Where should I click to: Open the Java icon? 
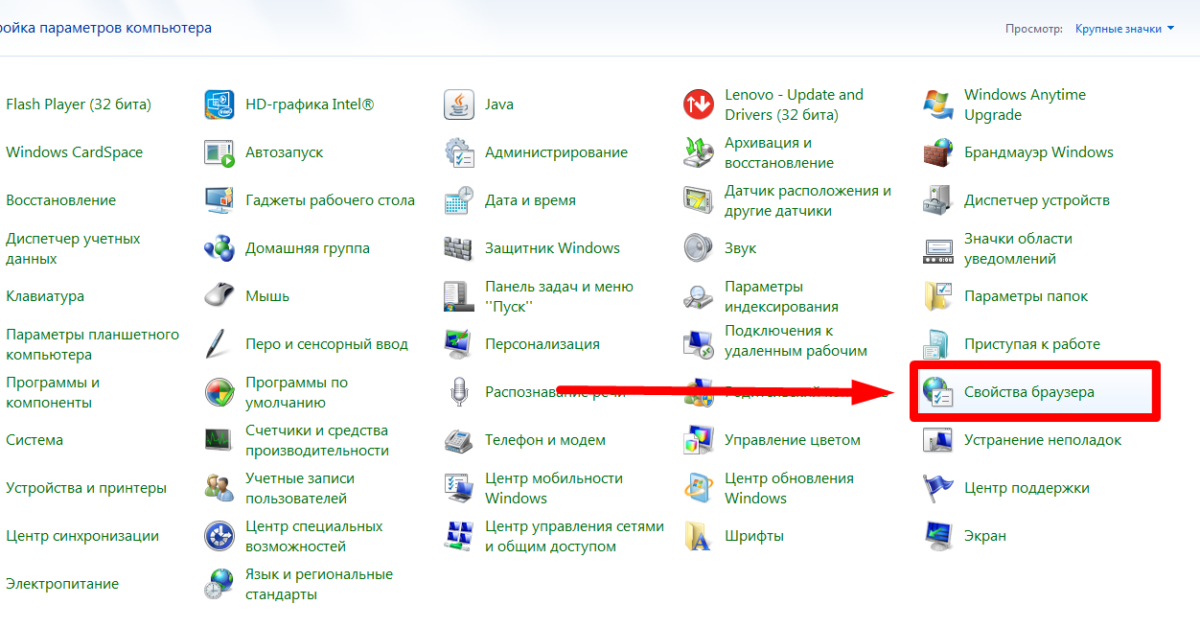(x=459, y=104)
